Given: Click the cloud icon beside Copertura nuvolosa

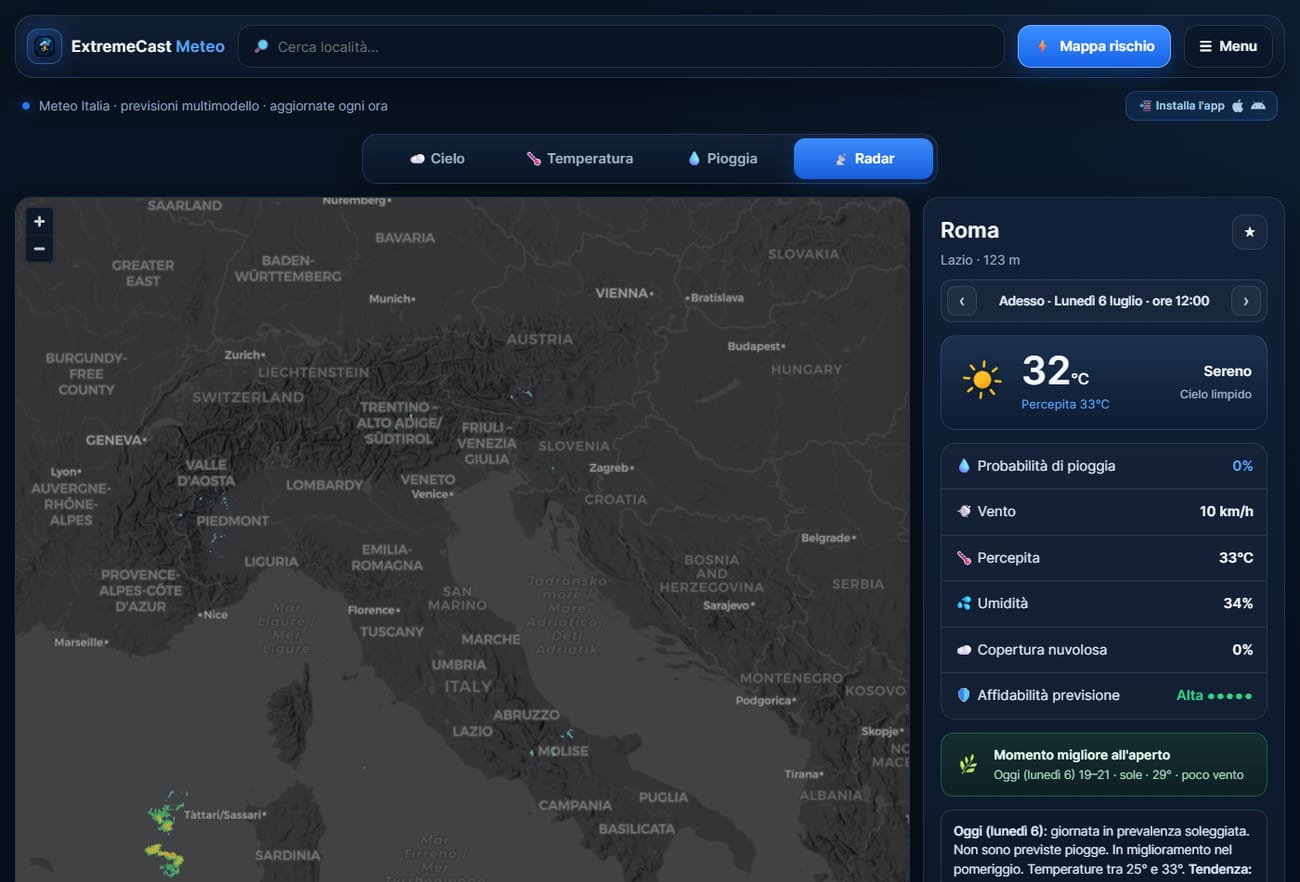Looking at the screenshot, I should [964, 650].
